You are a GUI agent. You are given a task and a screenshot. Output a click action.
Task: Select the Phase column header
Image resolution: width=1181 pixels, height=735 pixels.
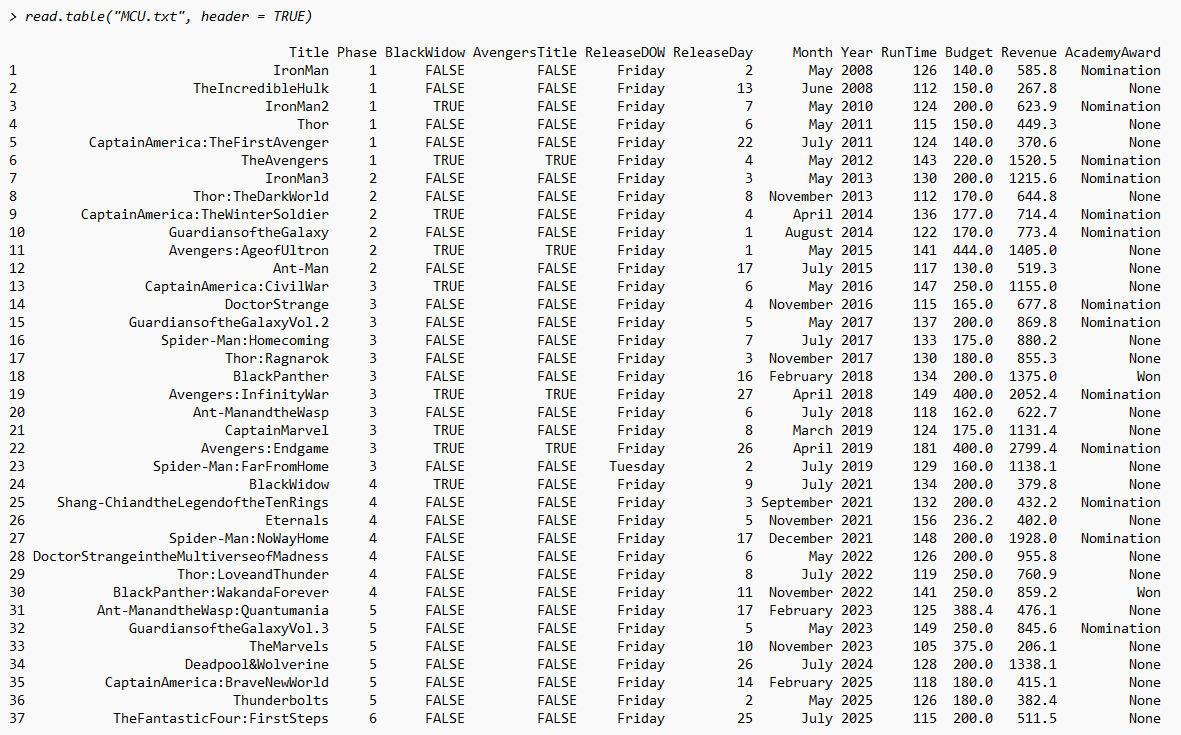pyautogui.click(x=357, y=52)
